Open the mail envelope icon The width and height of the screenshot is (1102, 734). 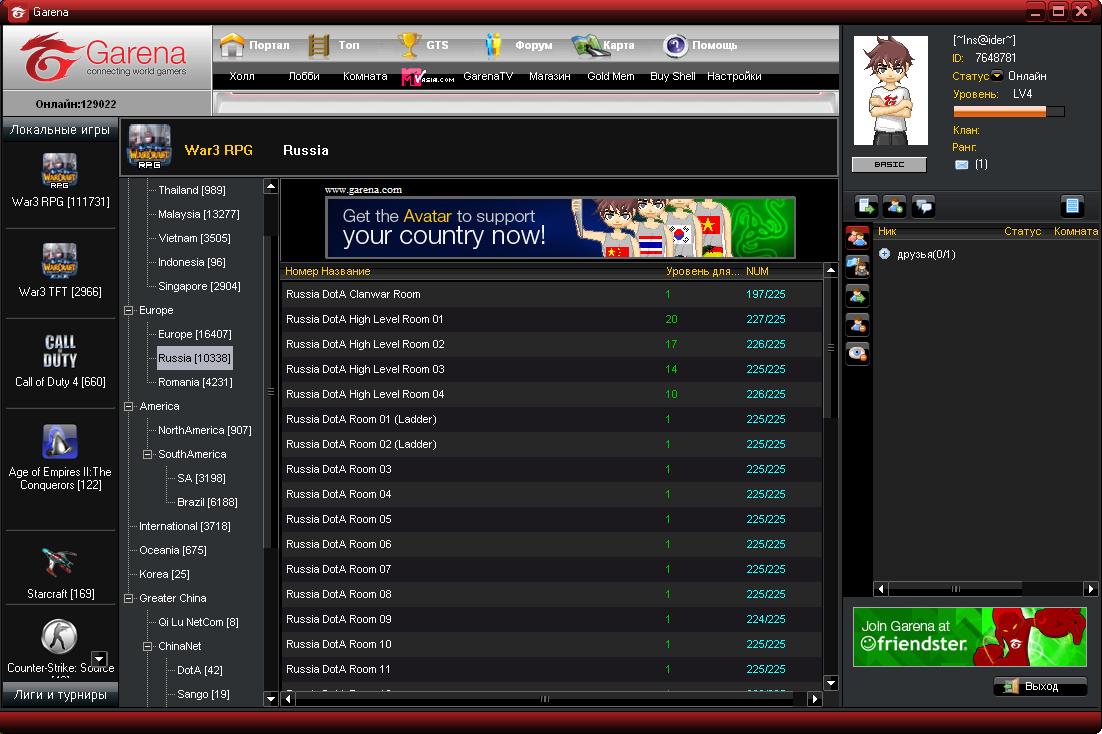[961, 165]
